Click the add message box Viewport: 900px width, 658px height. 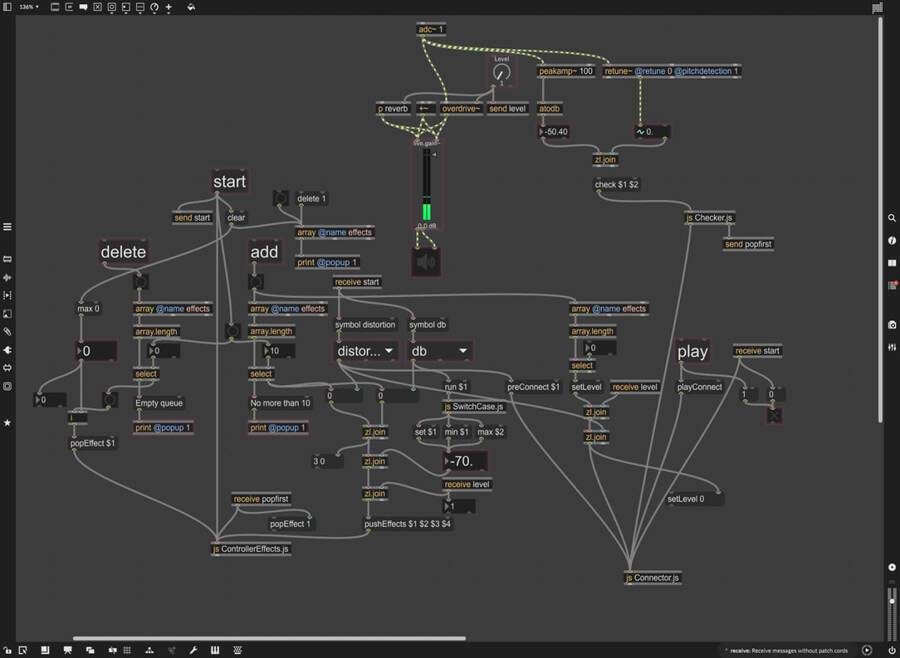tap(264, 252)
